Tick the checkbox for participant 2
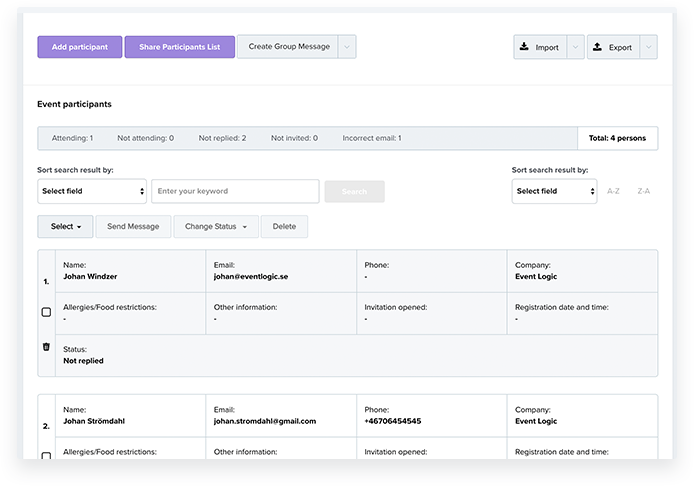The height and width of the screenshot is (486, 694). click(46, 455)
